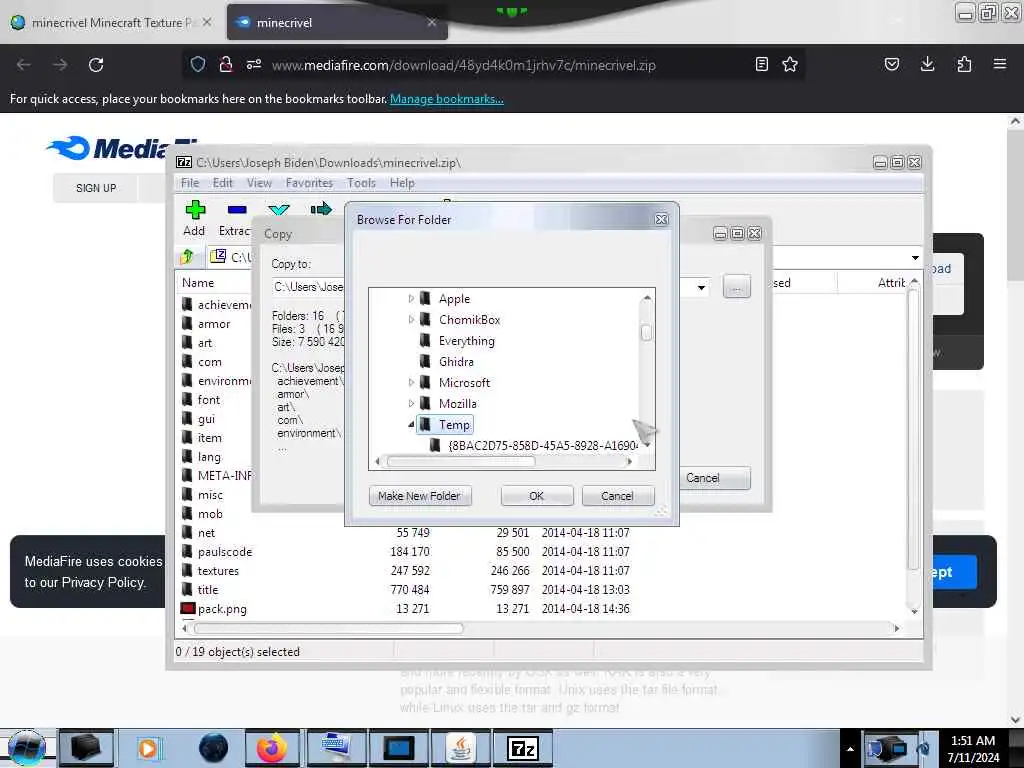Click Firefox reload page icon
Screen dimensions: 1024x768
click(96, 65)
